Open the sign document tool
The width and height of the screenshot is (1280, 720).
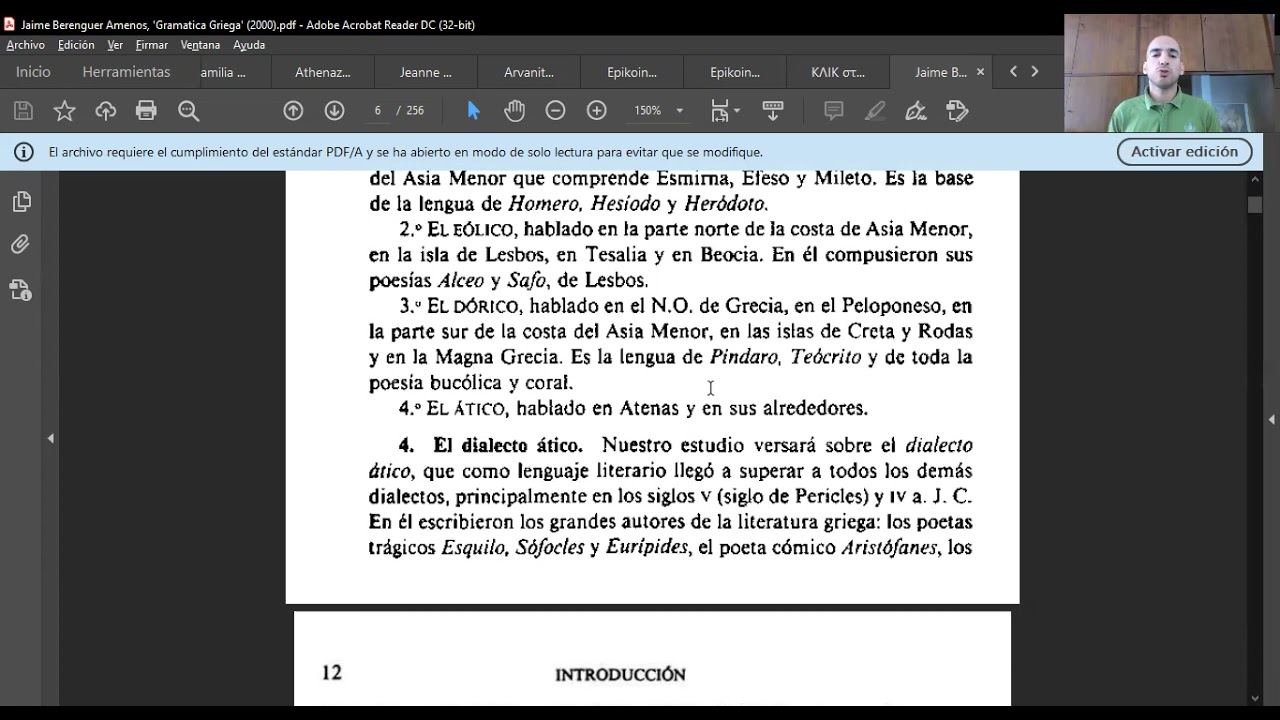point(916,111)
